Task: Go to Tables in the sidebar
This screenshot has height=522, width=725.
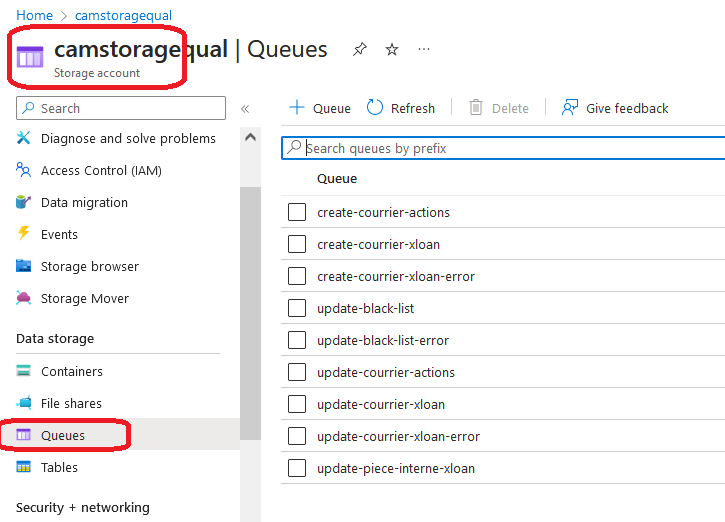Action: tap(59, 468)
